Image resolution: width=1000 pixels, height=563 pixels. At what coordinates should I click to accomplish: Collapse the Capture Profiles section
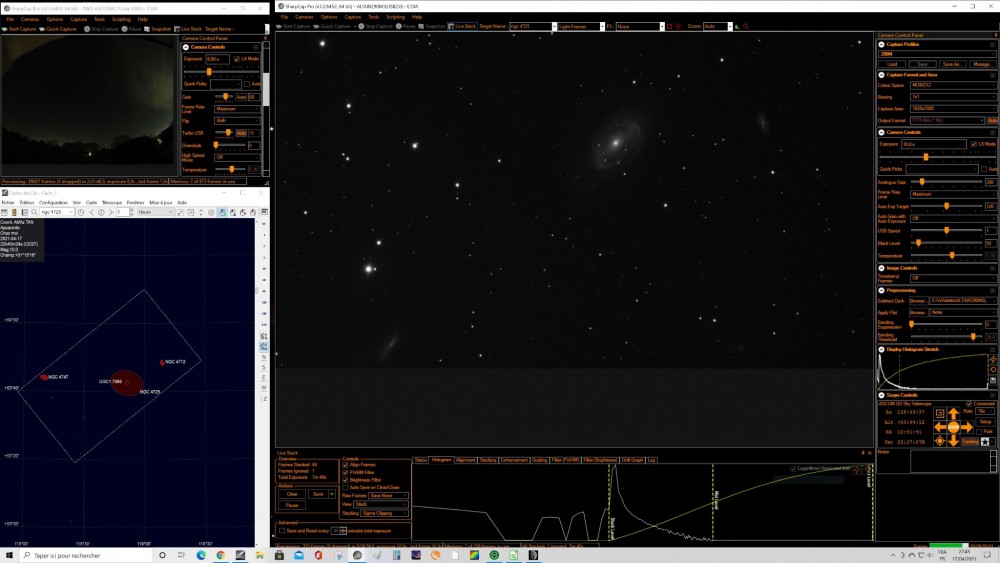[x=881, y=45]
